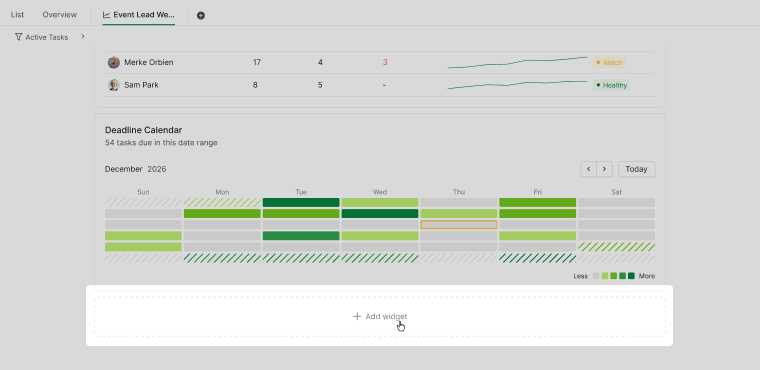Click the value 17 in Merke Orbien's row
Image resolution: width=760 pixels, height=370 pixels.
click(x=256, y=63)
